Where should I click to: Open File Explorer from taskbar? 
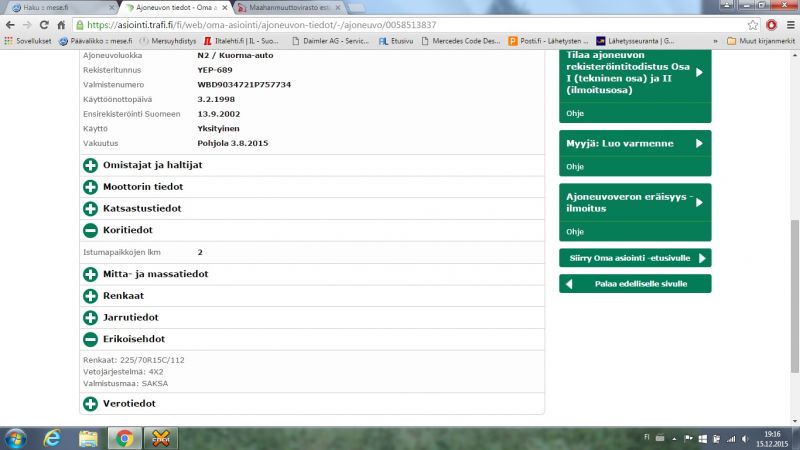[x=88, y=439]
